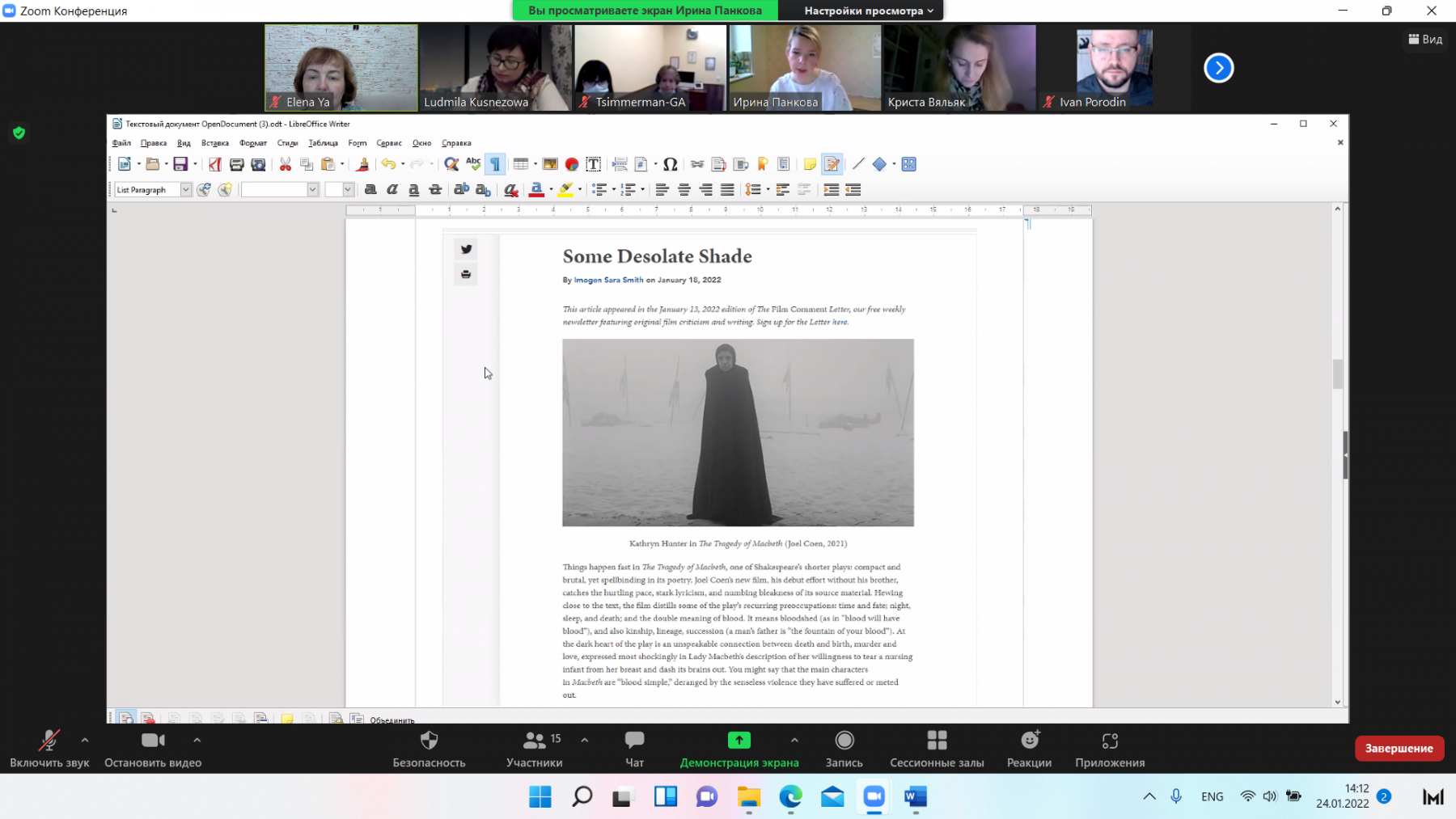Open the Файл menu

(121, 143)
